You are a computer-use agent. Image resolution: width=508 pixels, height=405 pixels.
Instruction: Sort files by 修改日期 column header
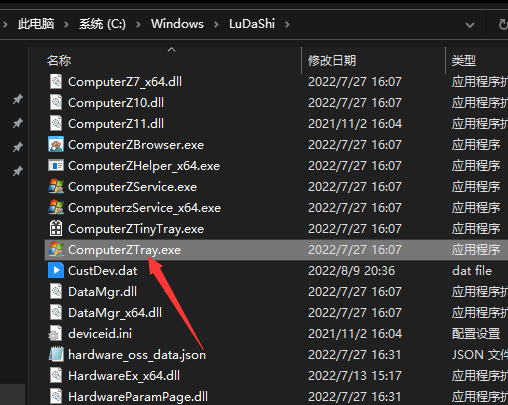tap(332, 61)
